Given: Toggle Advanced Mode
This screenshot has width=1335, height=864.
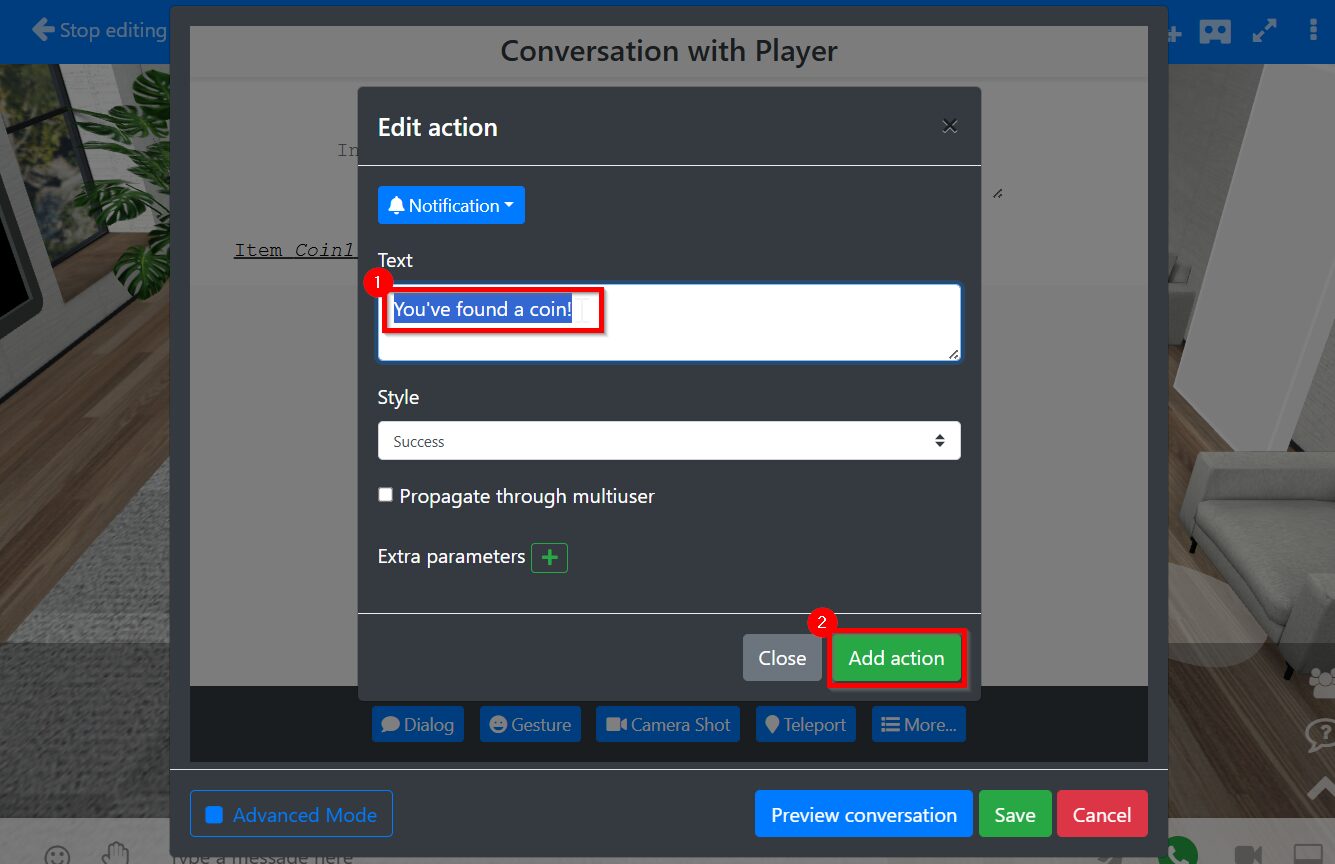Looking at the screenshot, I should pyautogui.click(x=291, y=814).
